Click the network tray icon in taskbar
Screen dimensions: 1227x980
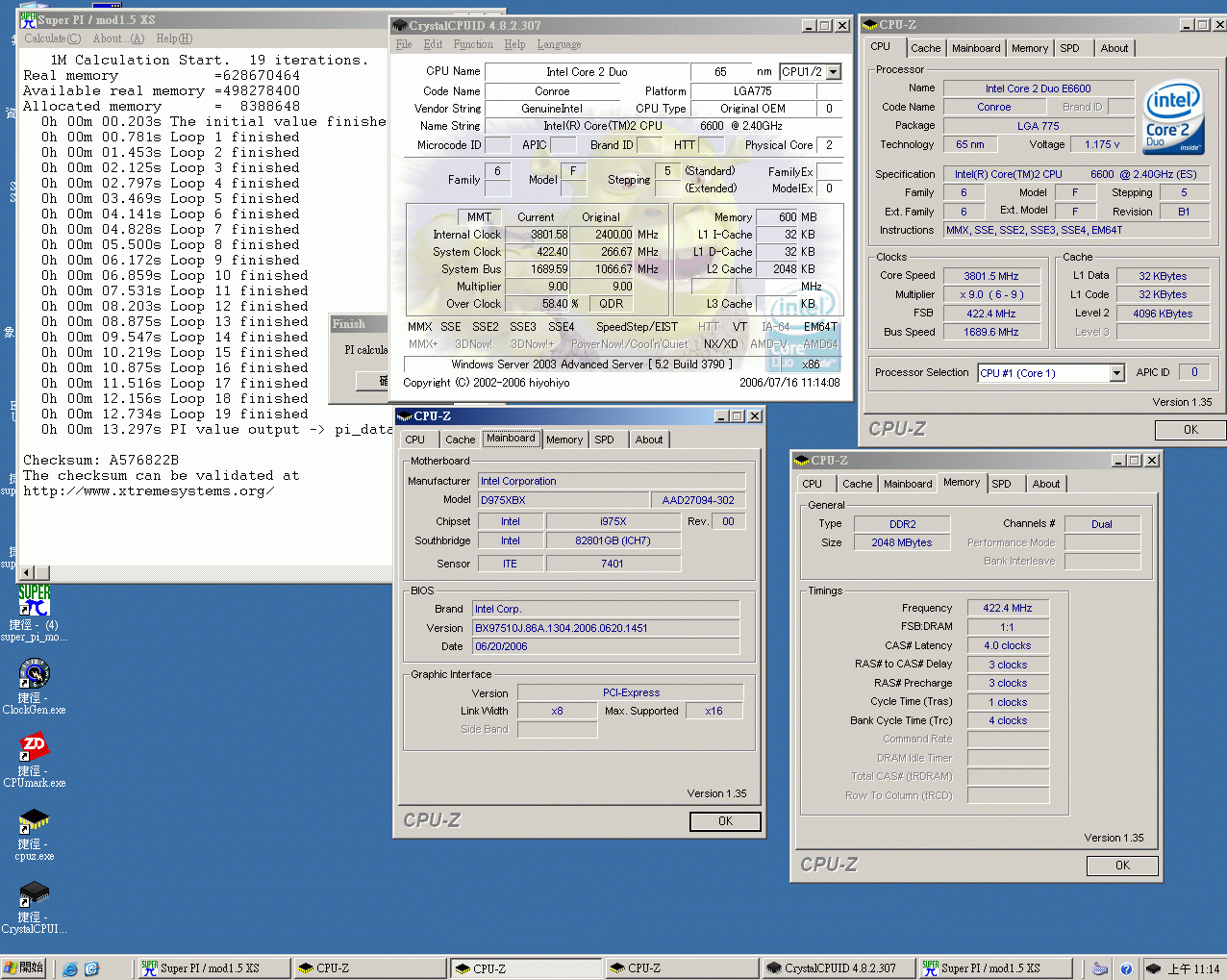pos(1100,968)
